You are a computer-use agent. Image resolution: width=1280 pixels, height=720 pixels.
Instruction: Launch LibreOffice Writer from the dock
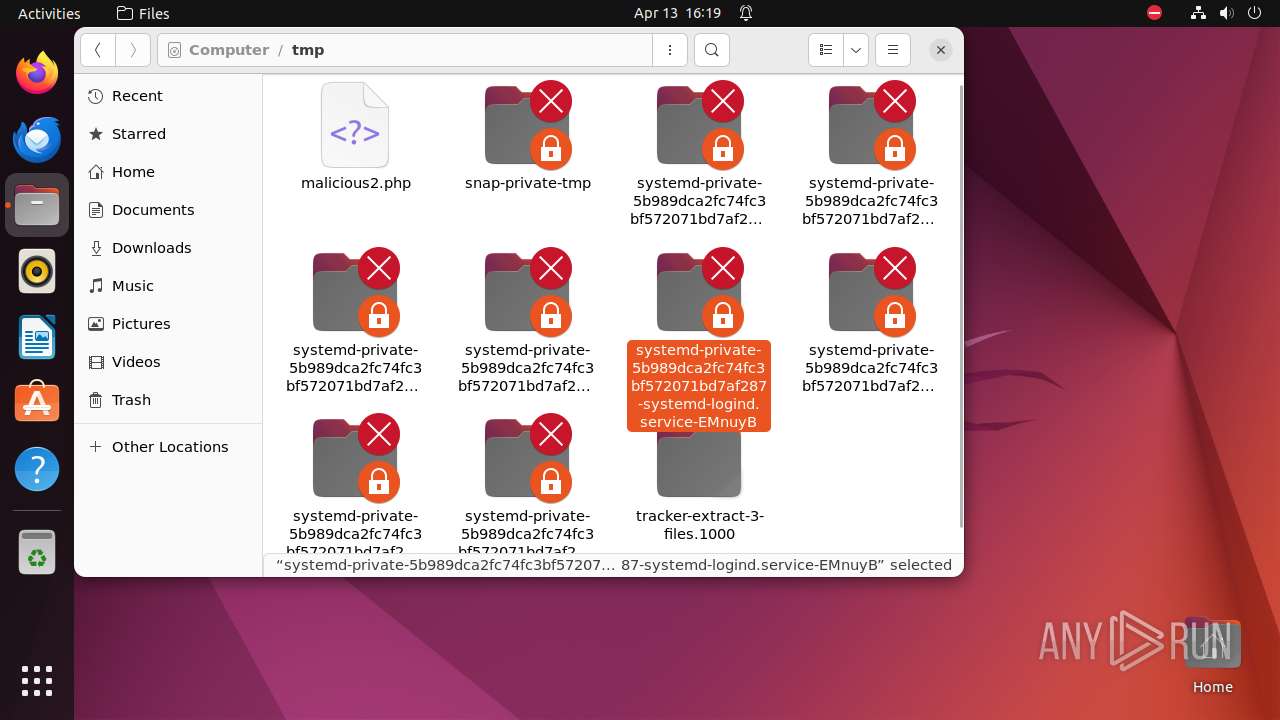(37, 337)
